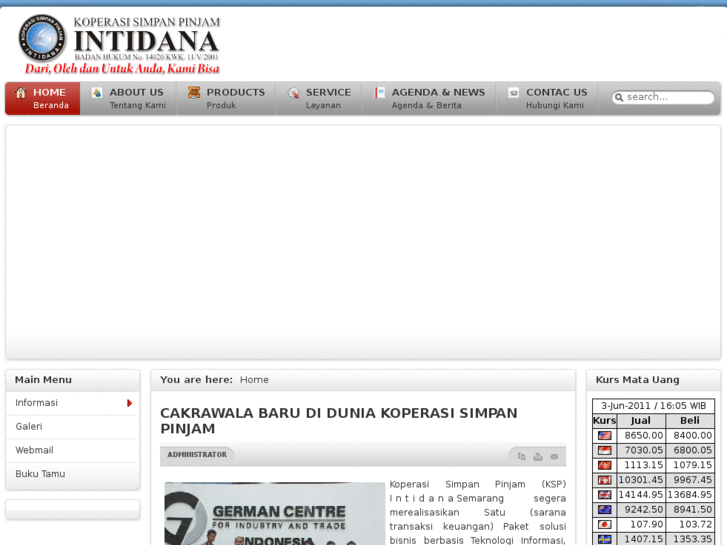The width and height of the screenshot is (727, 545).
Task: Click the Singapore flag in currency table
Action: pos(605,450)
